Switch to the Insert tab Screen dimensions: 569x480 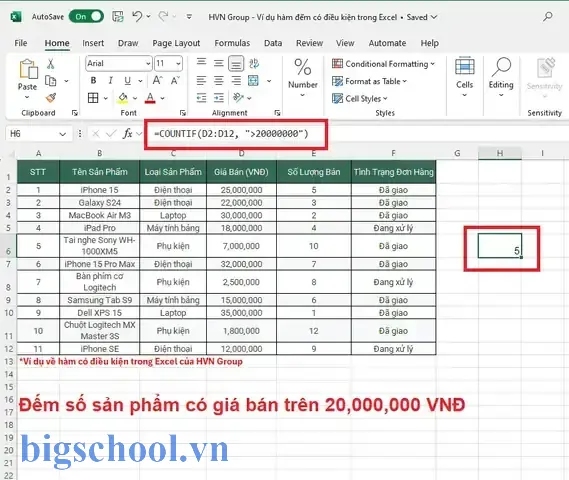pyautogui.click(x=93, y=43)
